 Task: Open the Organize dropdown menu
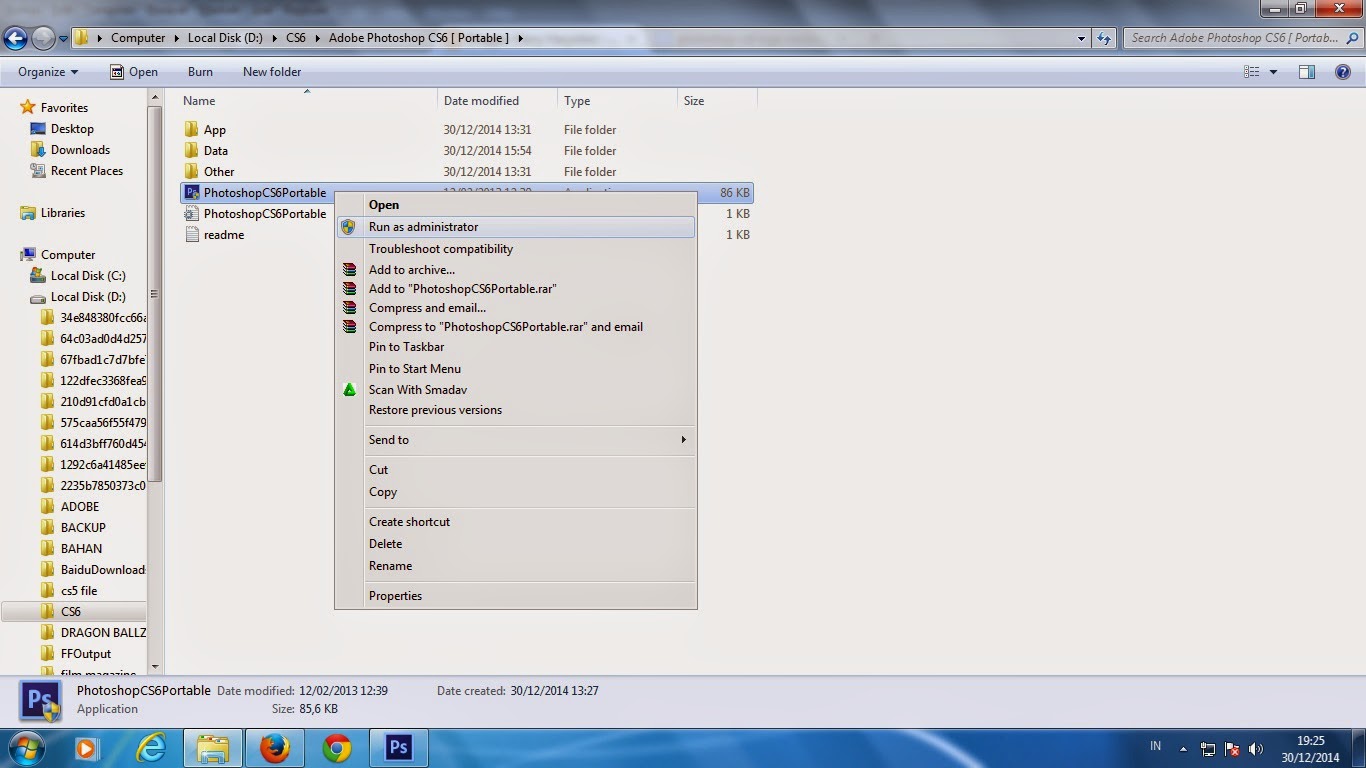tap(48, 72)
